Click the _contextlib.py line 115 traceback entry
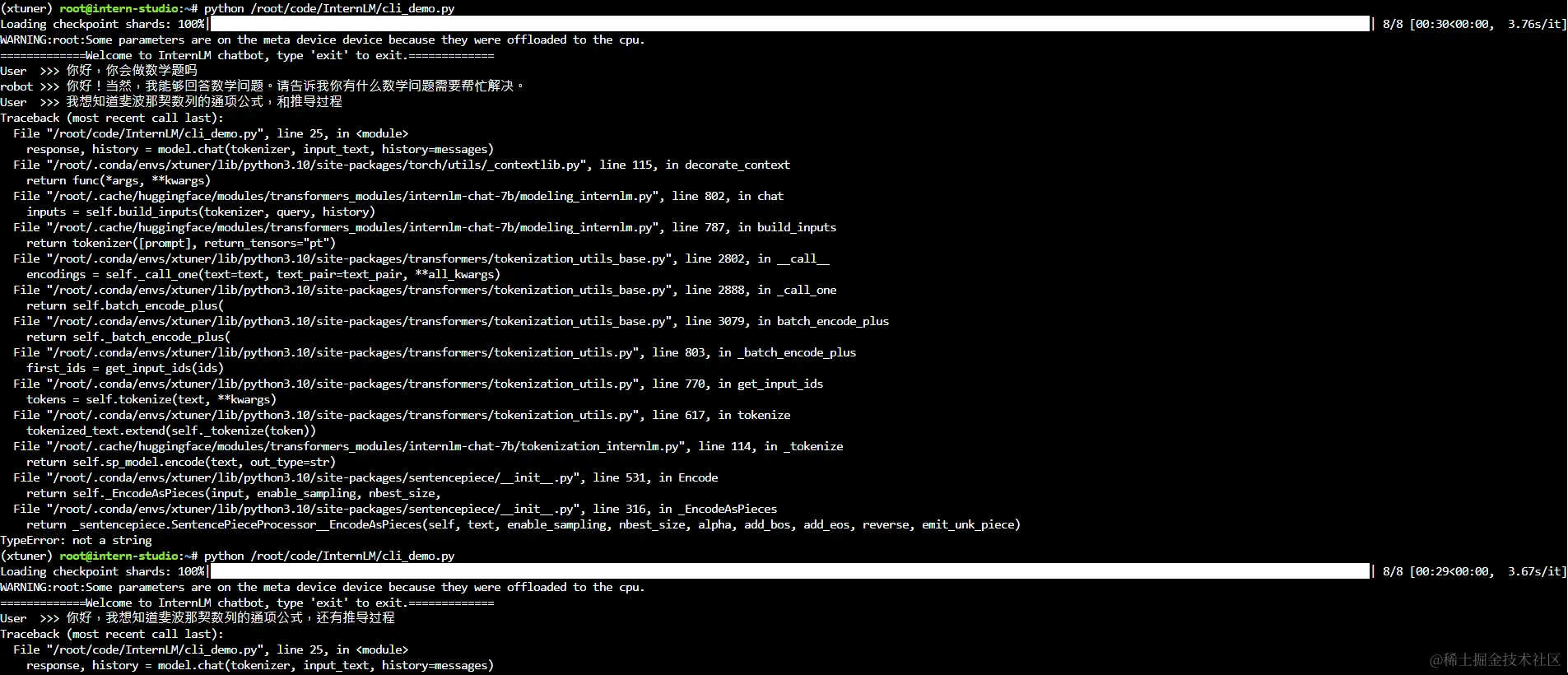This screenshot has height=675, width=1568. click(402, 165)
